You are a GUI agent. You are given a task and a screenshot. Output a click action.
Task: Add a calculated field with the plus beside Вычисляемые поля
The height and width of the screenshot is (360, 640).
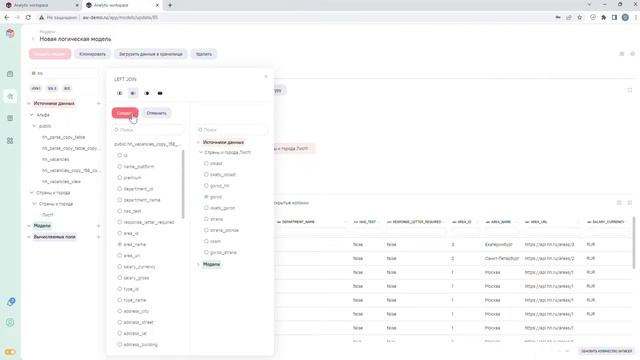click(x=98, y=237)
